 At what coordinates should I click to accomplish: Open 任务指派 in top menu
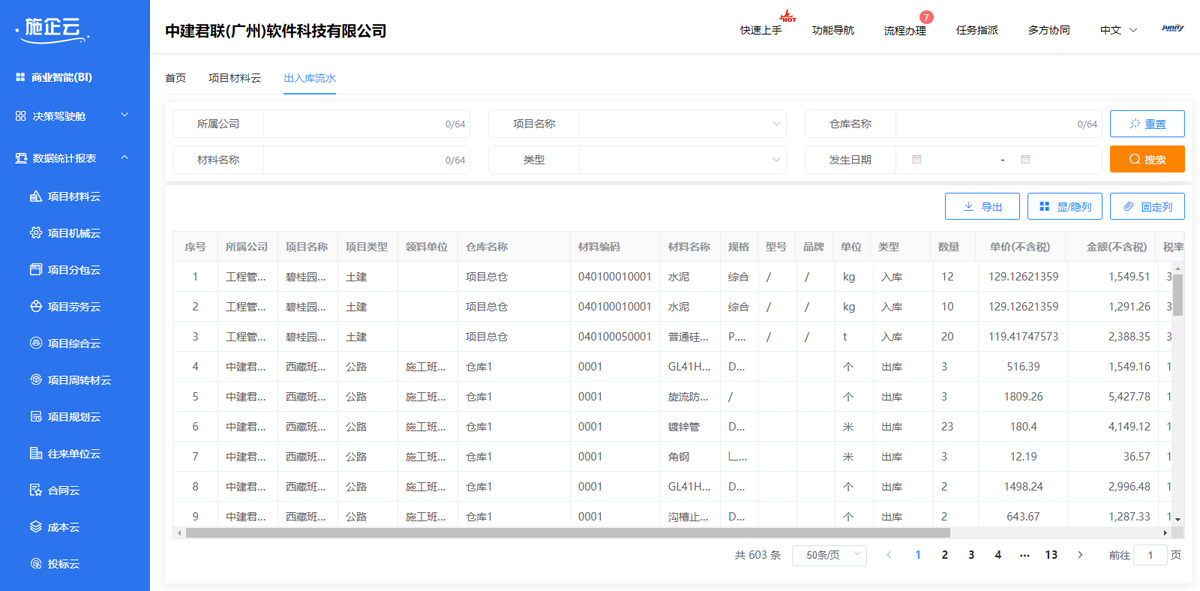tap(977, 30)
